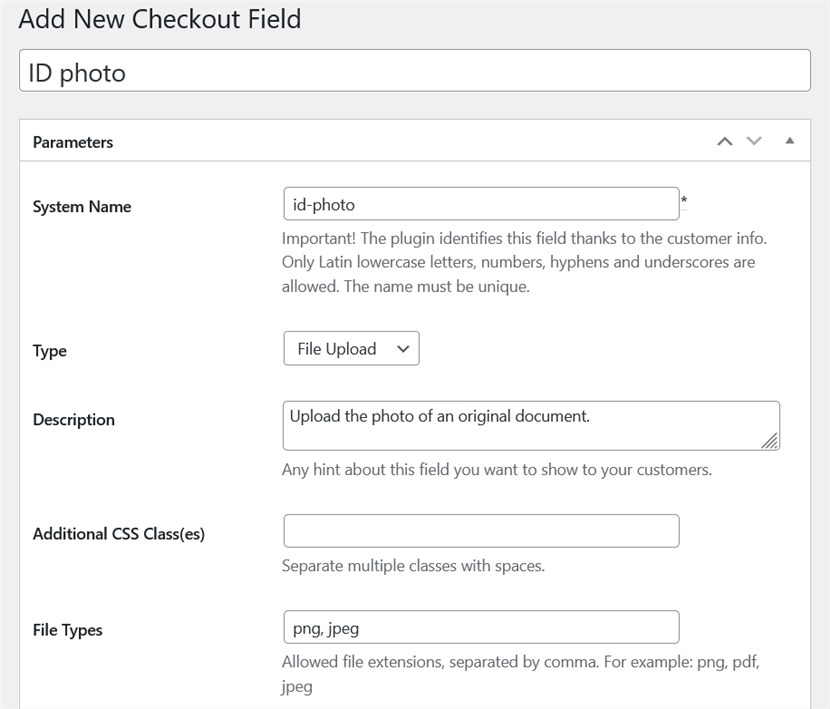Click the "Separate multiple classes with spaces" hint
The image size is (830, 709).
[413, 566]
